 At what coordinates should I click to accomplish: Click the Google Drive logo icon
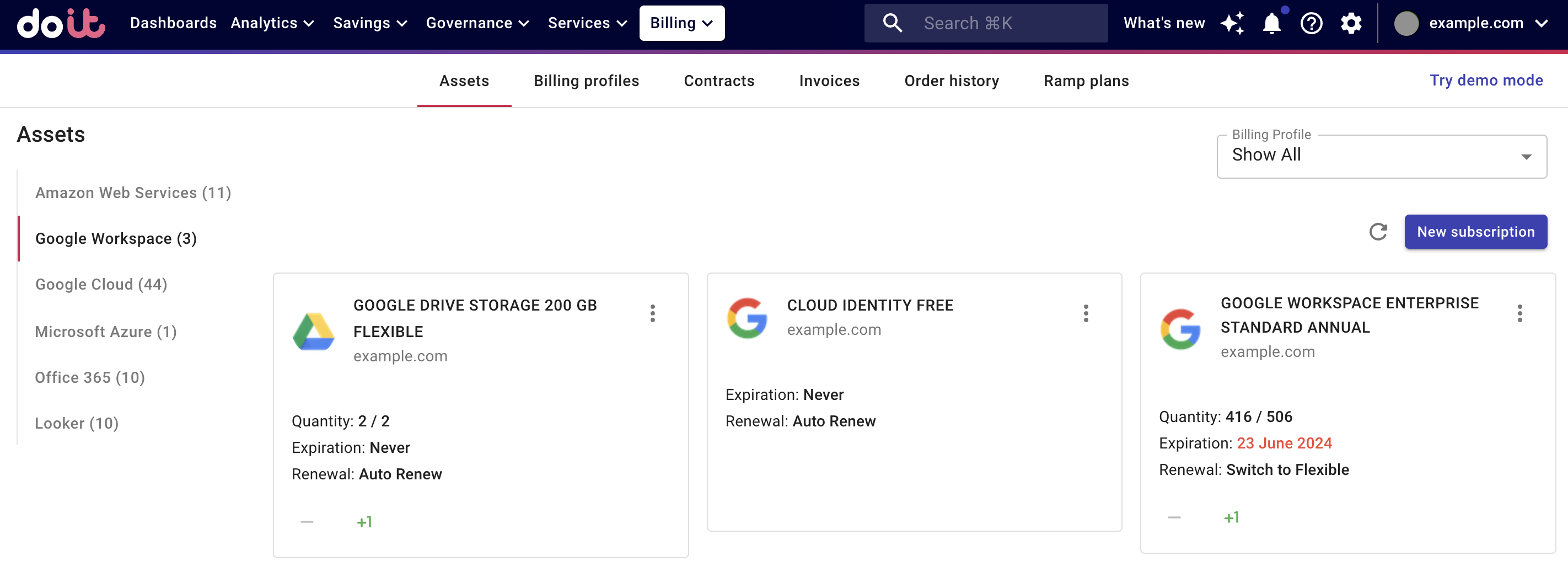(x=314, y=331)
